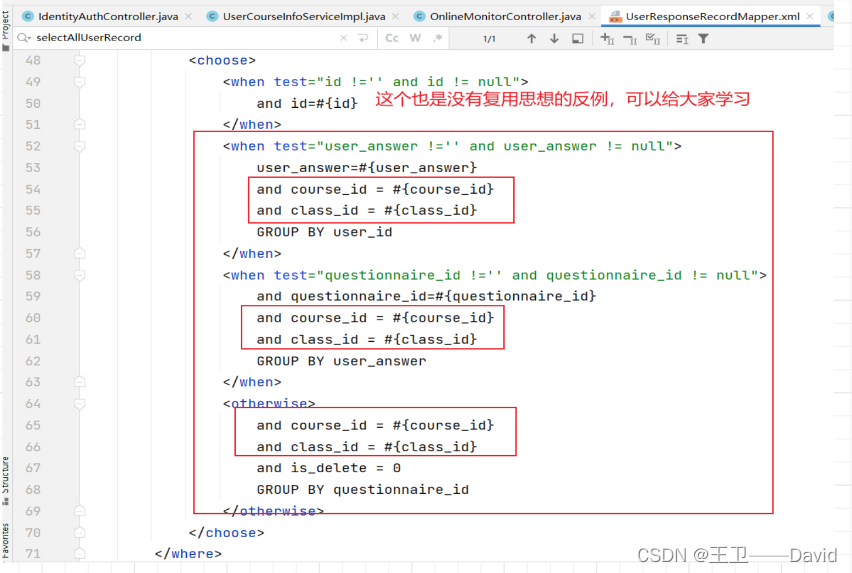Open the search filter funnel icon
This screenshot has width=852, height=573.
[703, 39]
